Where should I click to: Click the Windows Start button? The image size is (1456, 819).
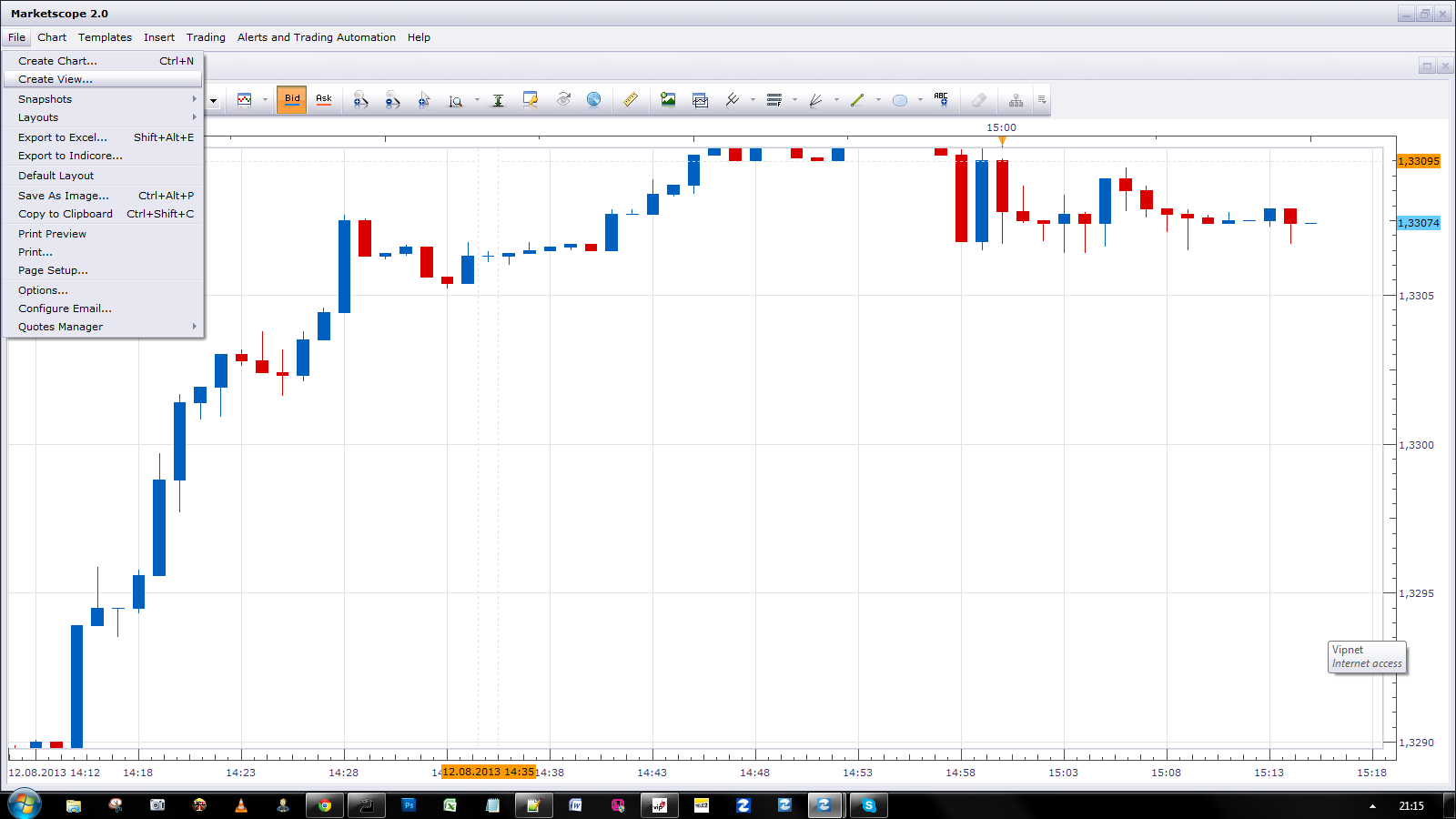[x=25, y=804]
